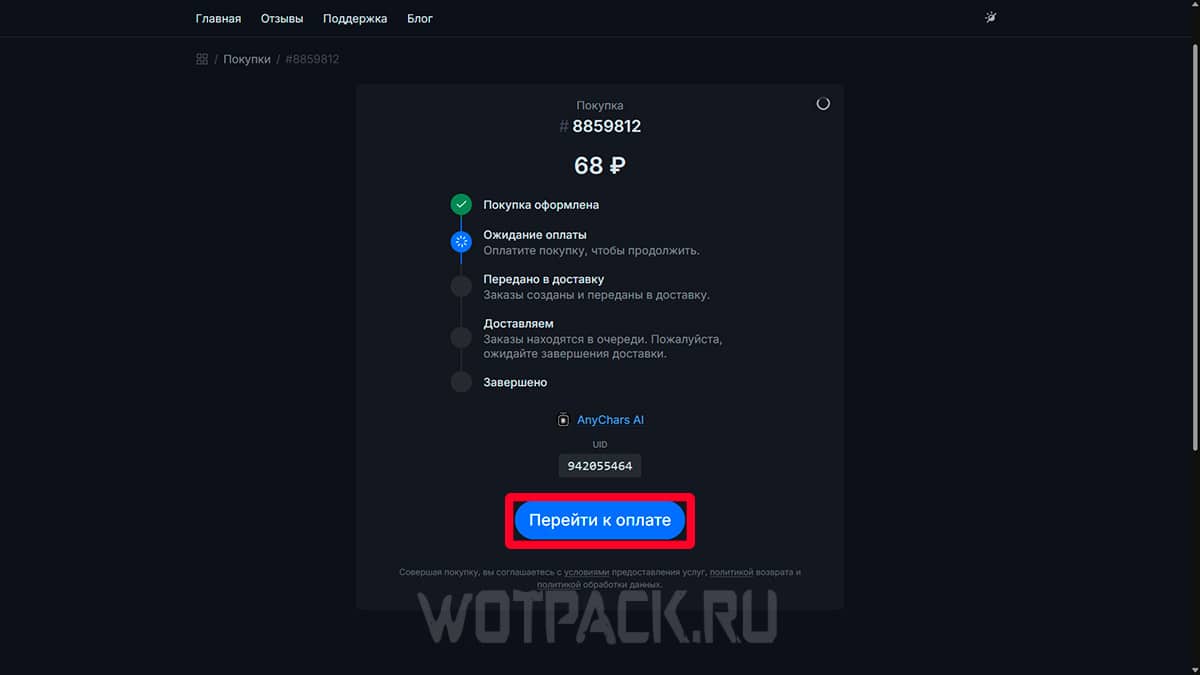
Task: Click the grey circle beside Завершено
Action: pyautogui.click(x=461, y=382)
